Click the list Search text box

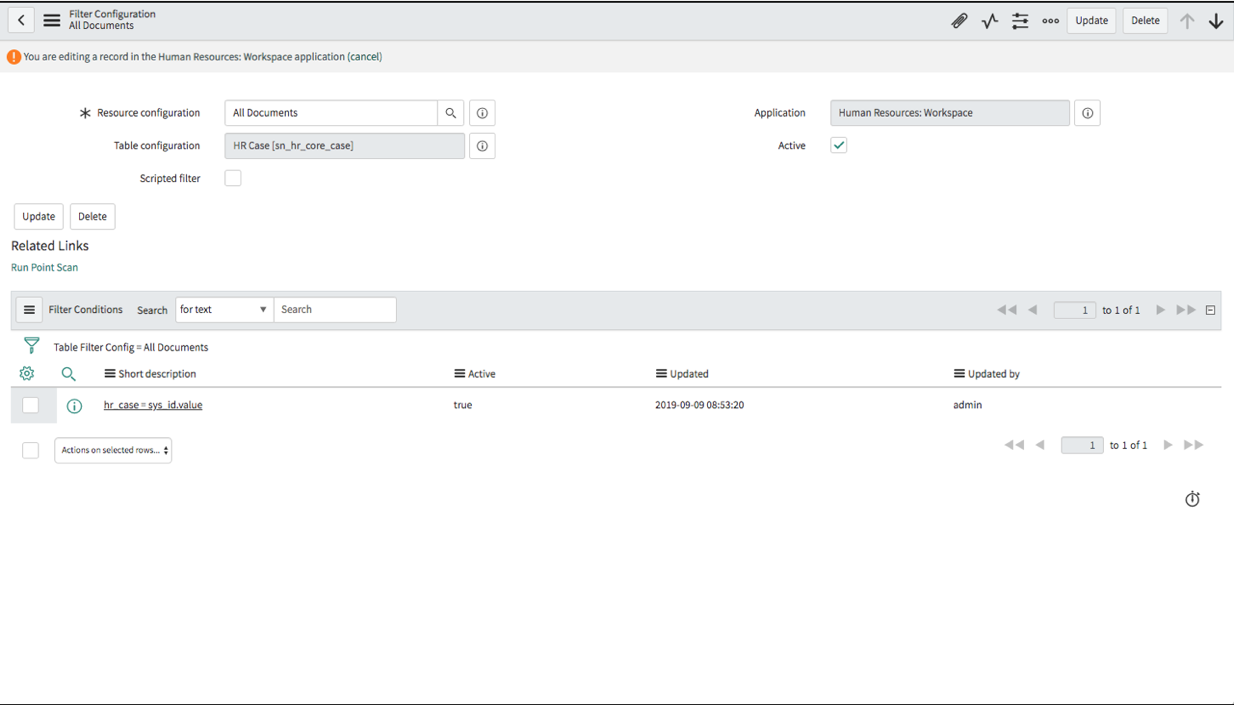[x=335, y=310]
